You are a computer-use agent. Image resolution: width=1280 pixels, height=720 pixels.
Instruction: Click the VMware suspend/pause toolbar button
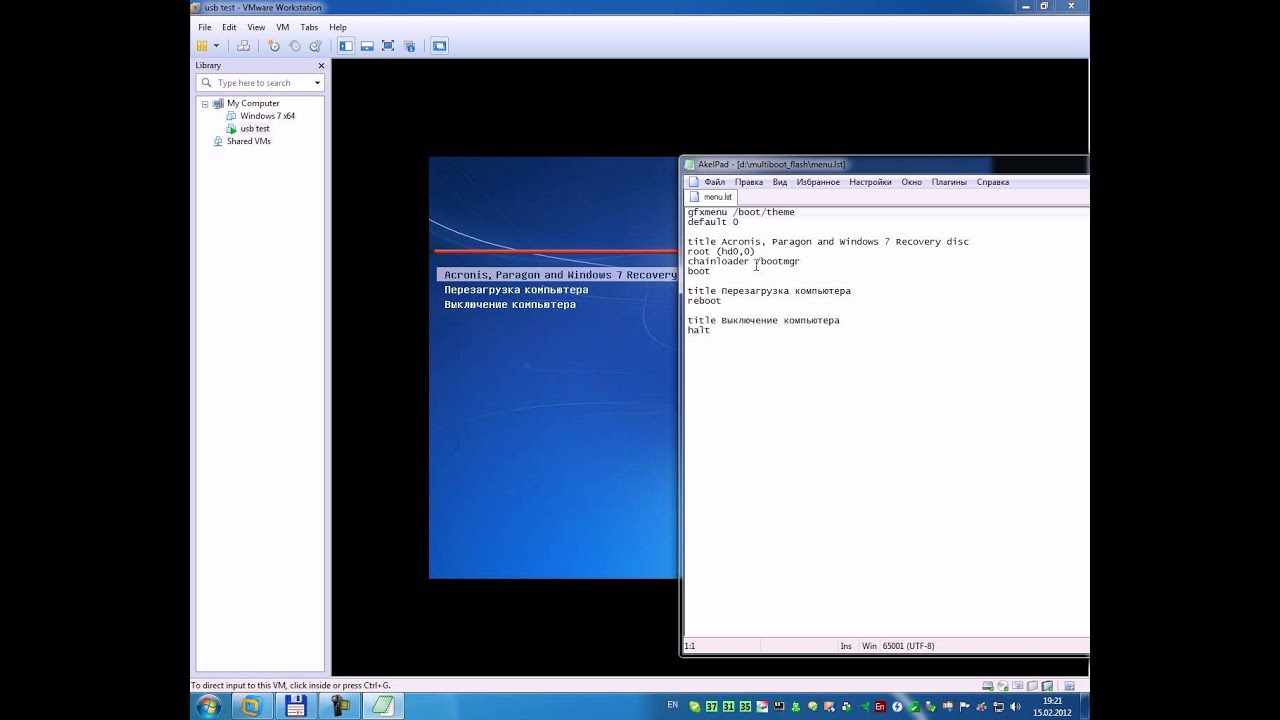click(202, 46)
